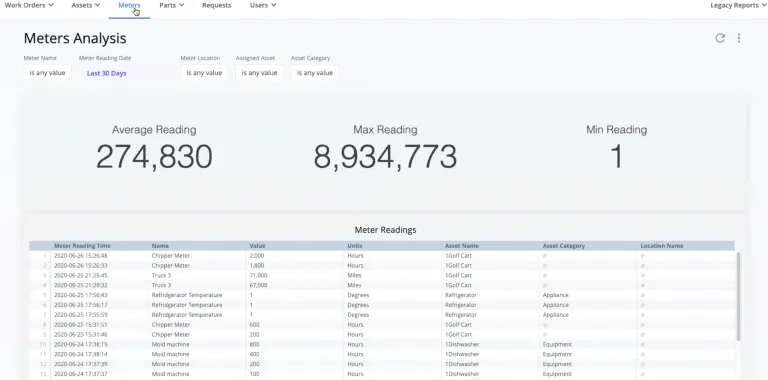Change the Last 30 Days date filter

107,73
